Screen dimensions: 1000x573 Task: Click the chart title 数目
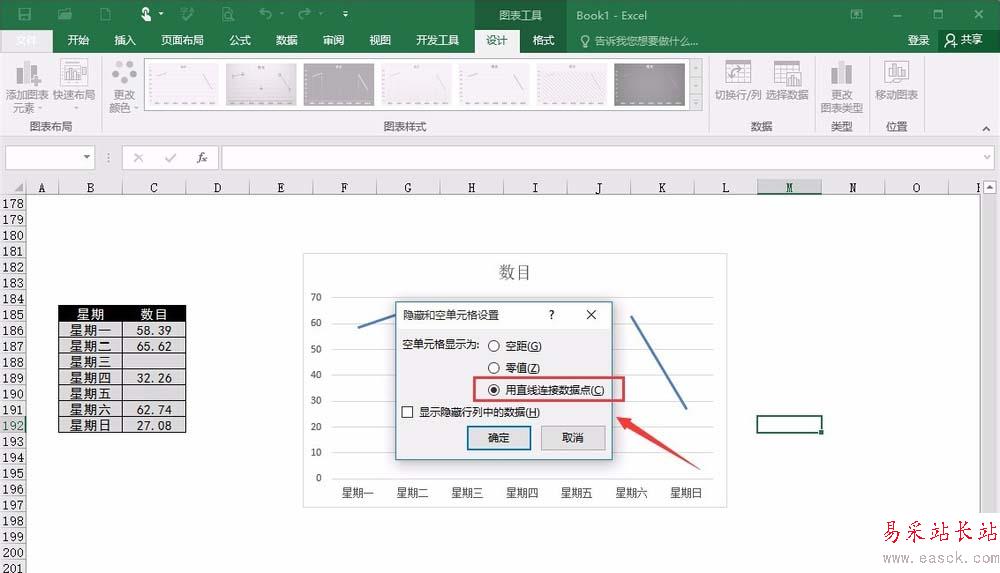pyautogui.click(x=514, y=272)
